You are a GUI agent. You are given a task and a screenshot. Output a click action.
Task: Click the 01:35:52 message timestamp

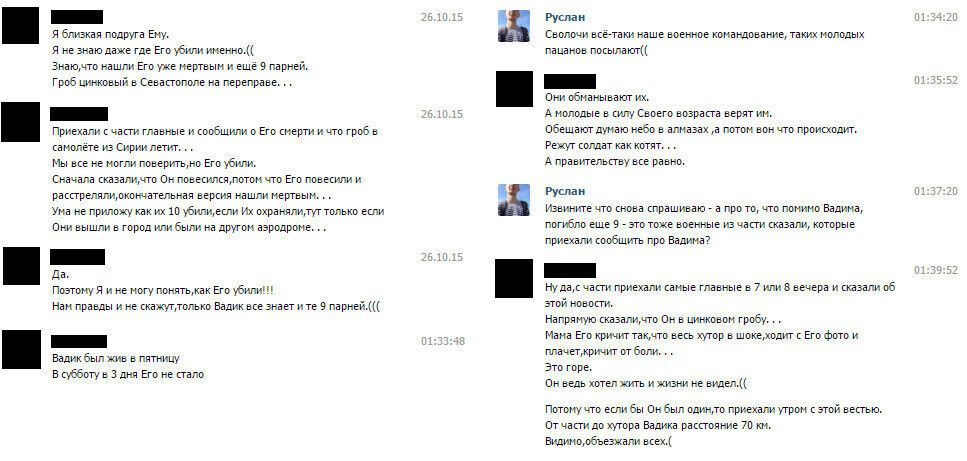[x=936, y=81]
